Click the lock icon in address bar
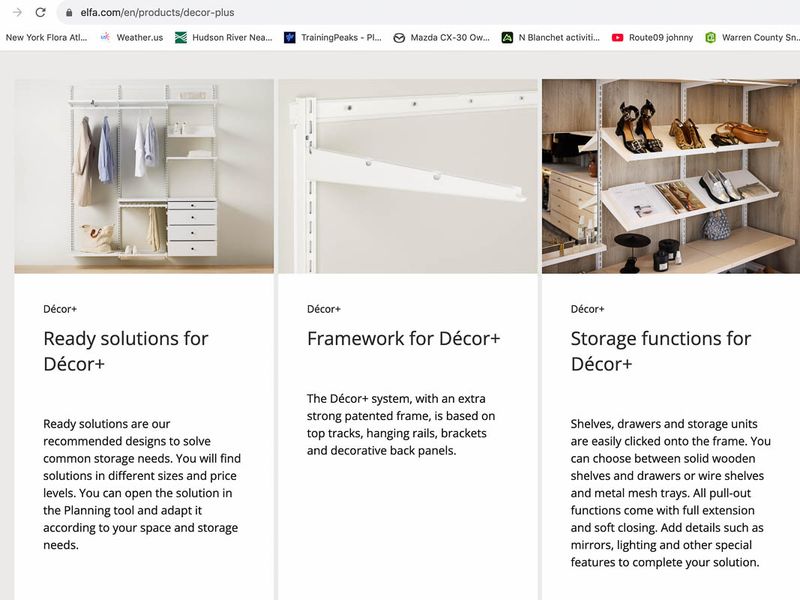 69,12
